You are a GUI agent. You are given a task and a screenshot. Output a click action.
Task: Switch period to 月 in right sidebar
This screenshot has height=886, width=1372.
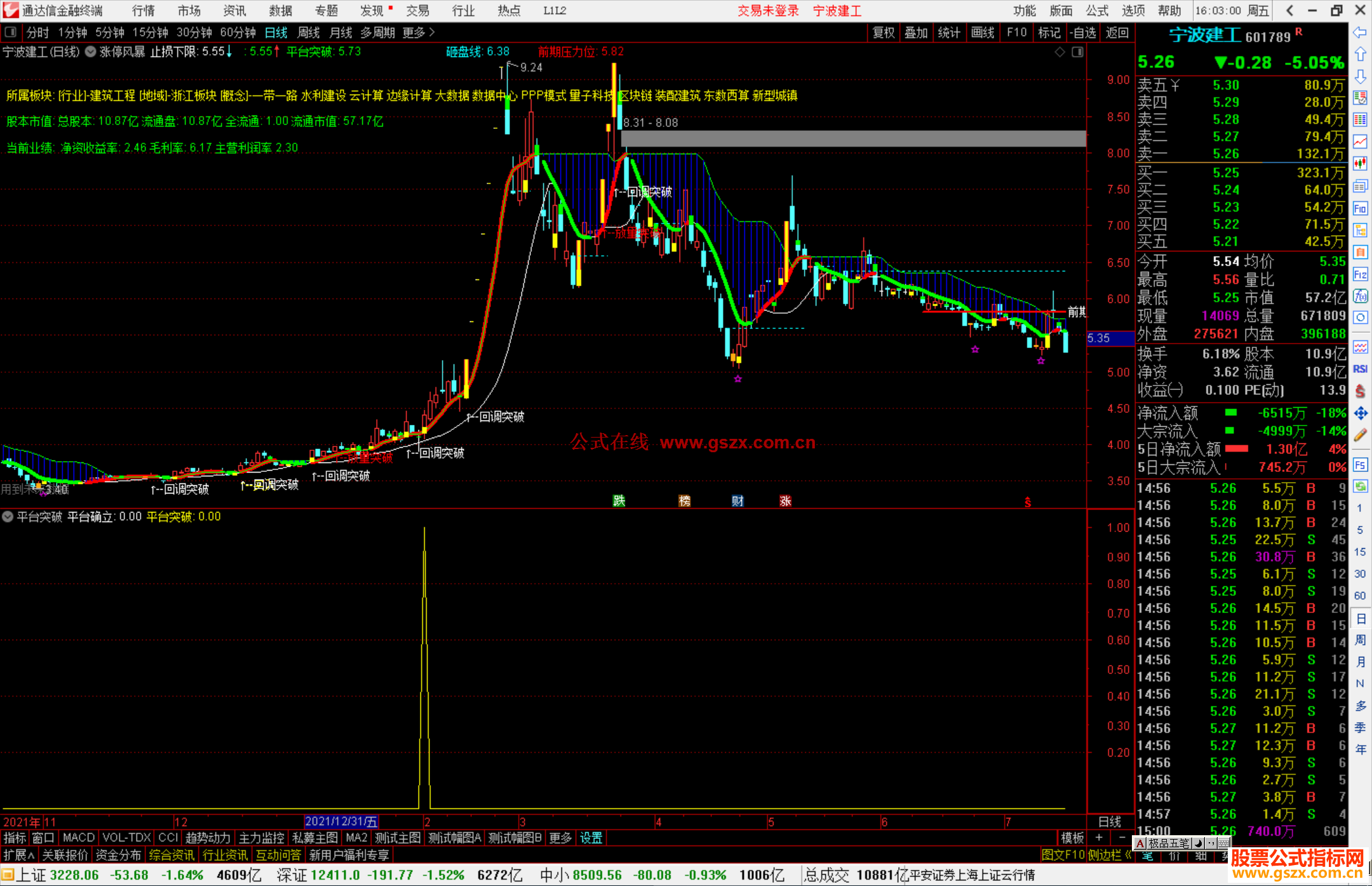[x=1360, y=662]
